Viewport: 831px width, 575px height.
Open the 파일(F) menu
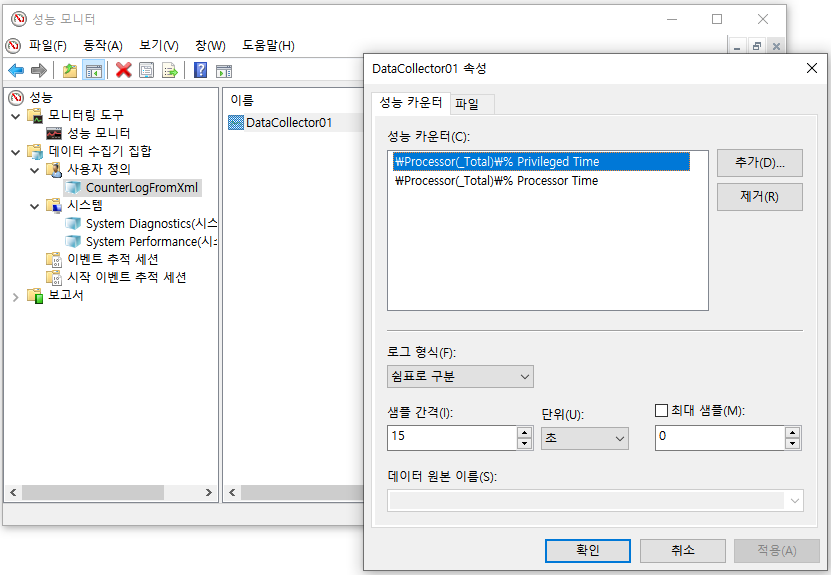coord(48,46)
